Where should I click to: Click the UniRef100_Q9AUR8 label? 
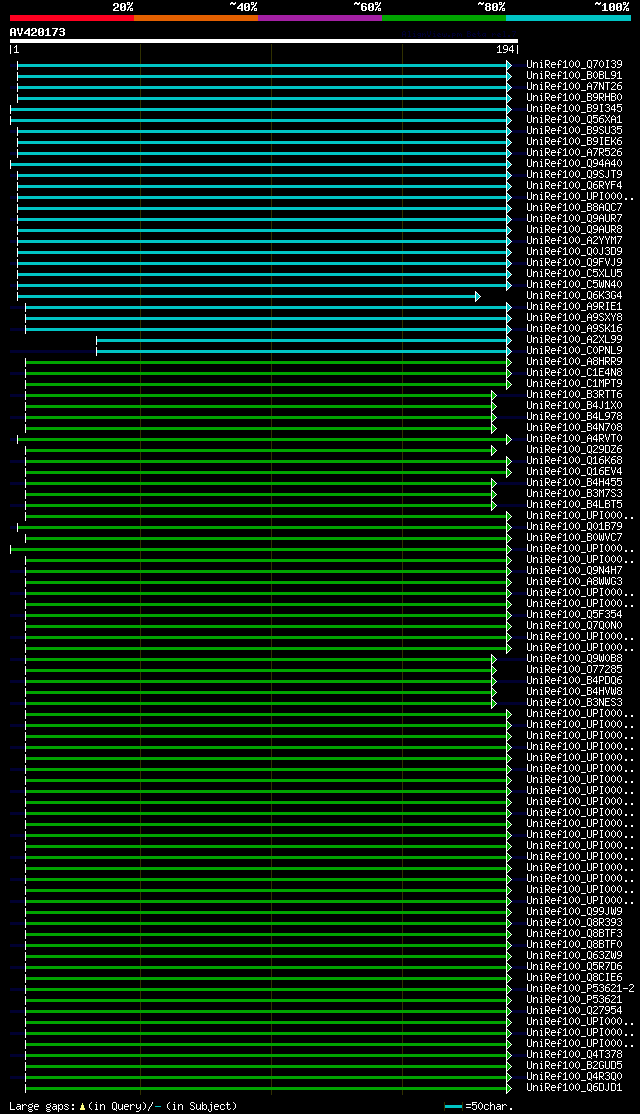pos(574,229)
